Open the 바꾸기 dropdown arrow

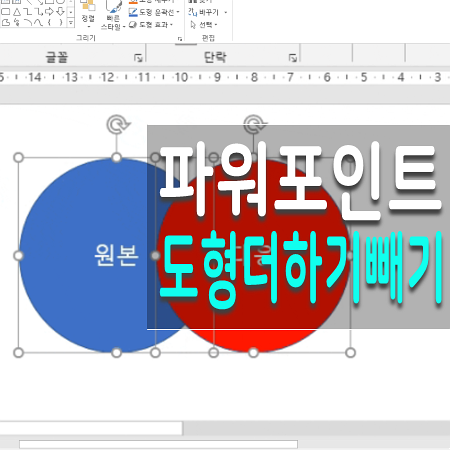click(x=226, y=13)
